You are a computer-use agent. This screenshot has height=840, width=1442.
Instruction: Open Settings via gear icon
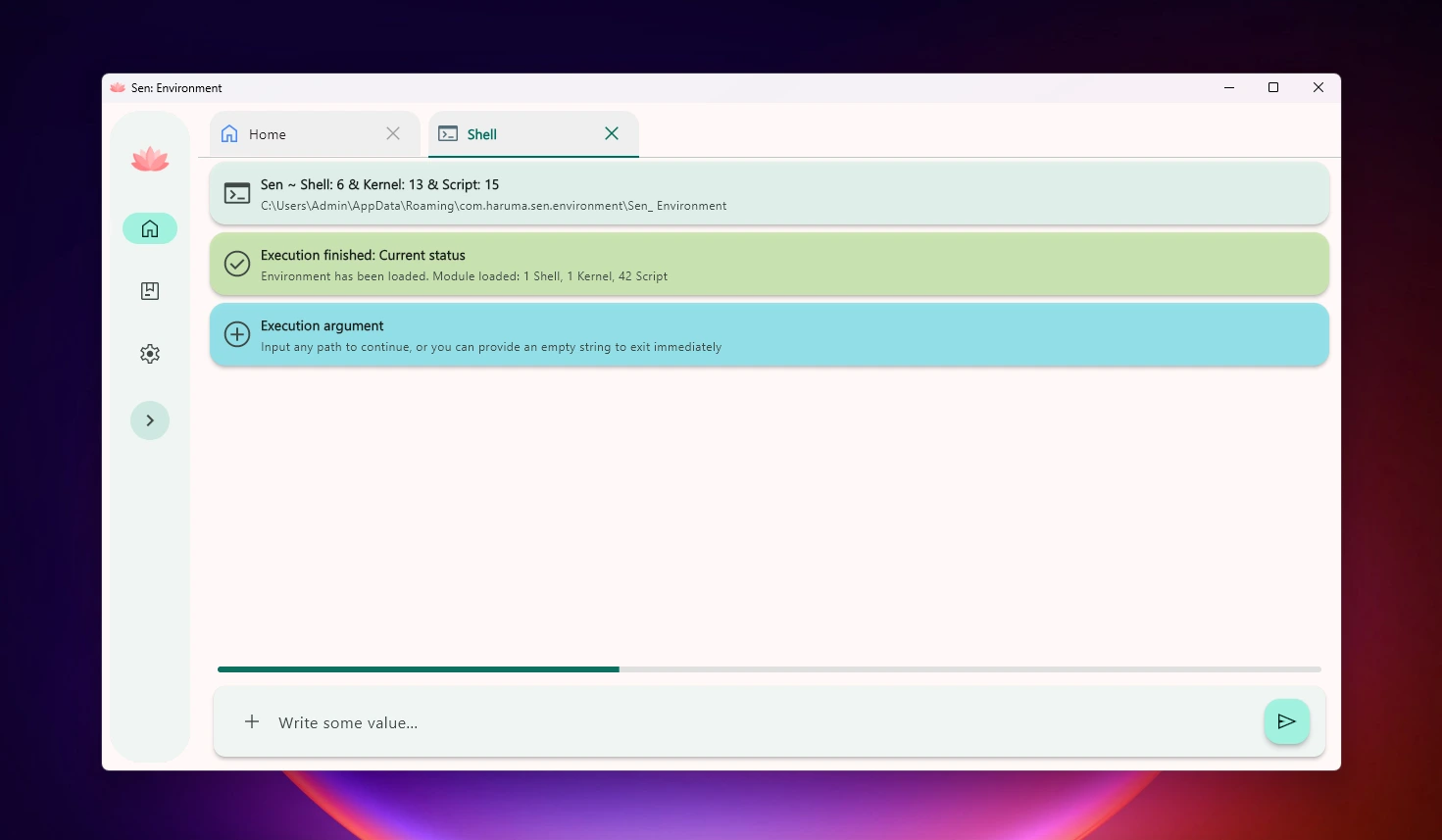tap(150, 354)
